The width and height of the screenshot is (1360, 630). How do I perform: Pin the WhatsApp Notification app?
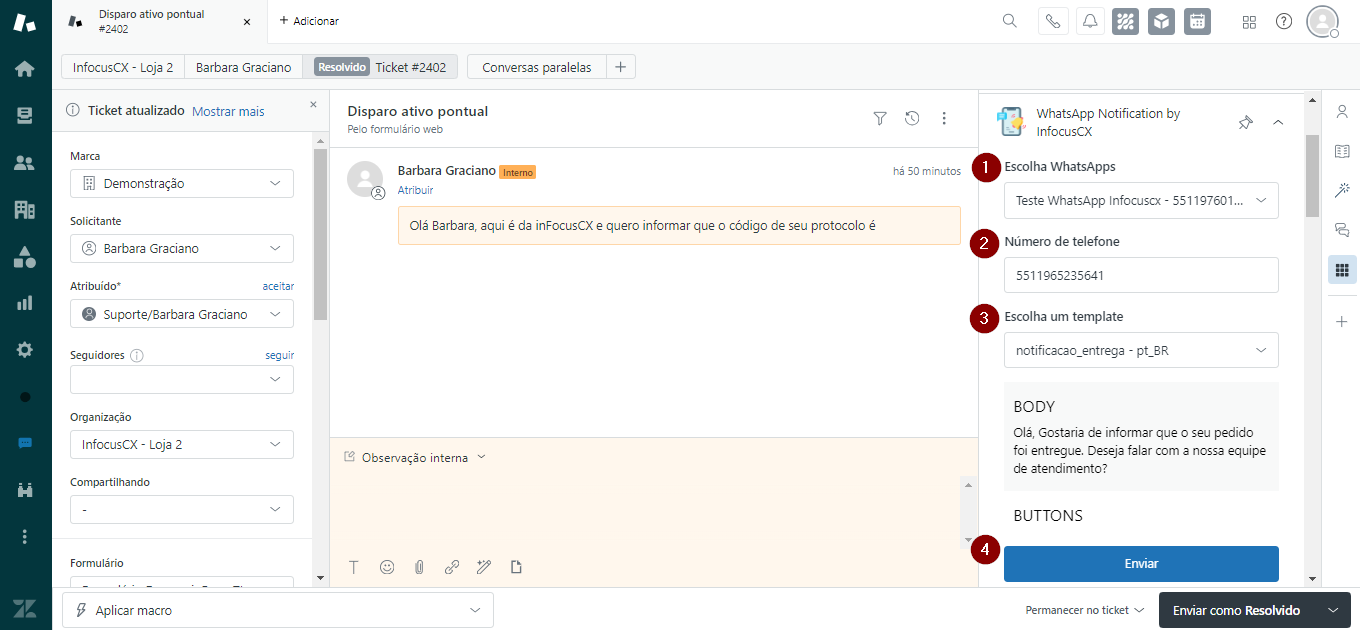point(1245,122)
